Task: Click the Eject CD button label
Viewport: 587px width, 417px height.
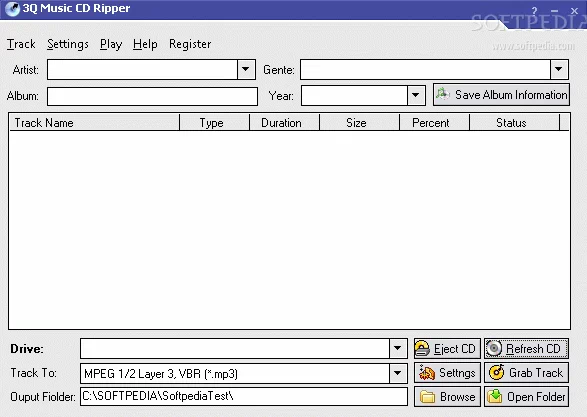Action: click(454, 349)
